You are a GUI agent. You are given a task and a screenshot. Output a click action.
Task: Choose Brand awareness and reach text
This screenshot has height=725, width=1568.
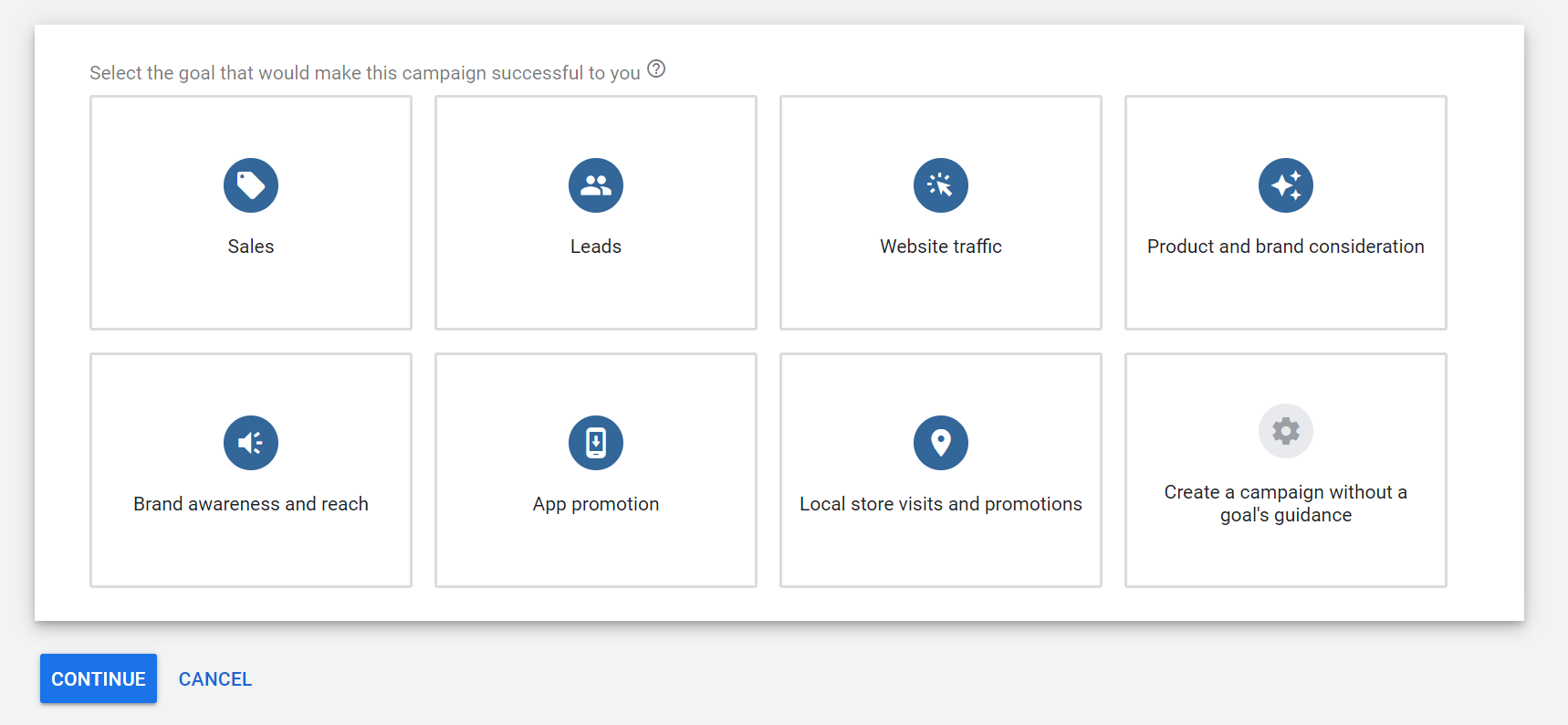251,504
